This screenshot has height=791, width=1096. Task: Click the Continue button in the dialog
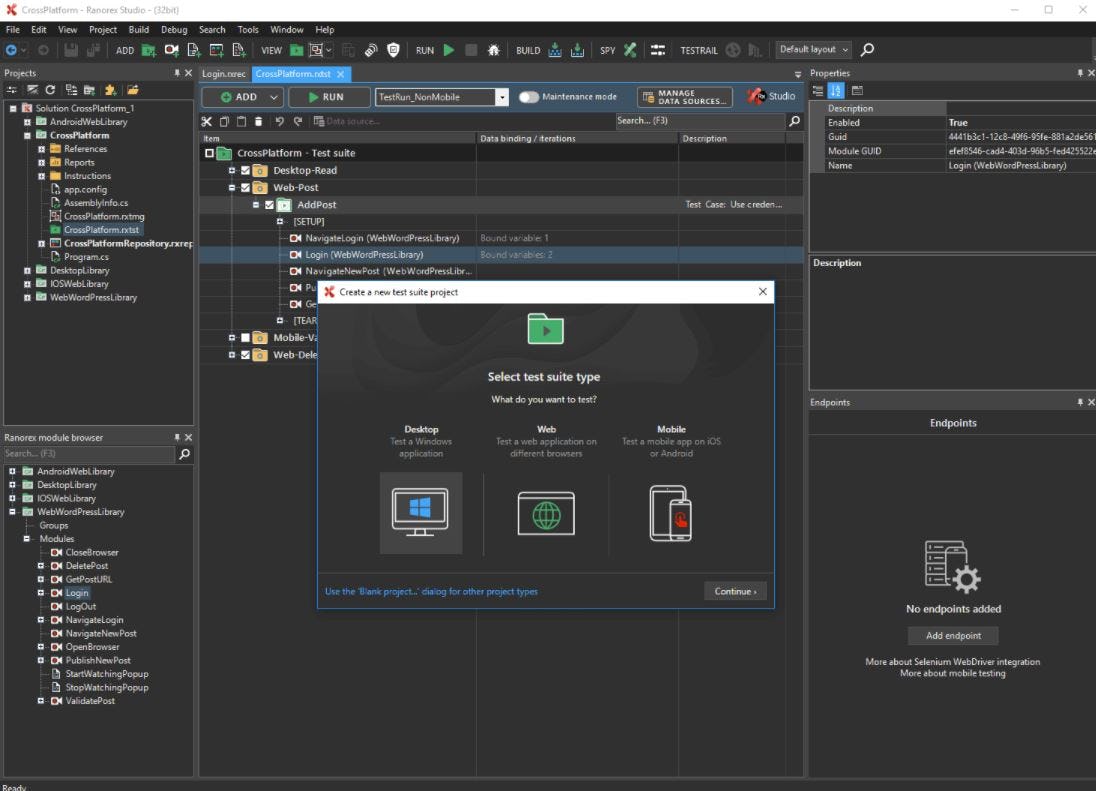tap(735, 591)
